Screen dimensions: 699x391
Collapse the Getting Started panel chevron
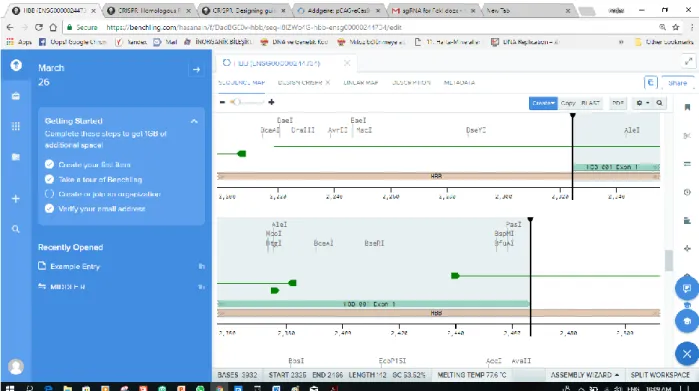coord(194,121)
